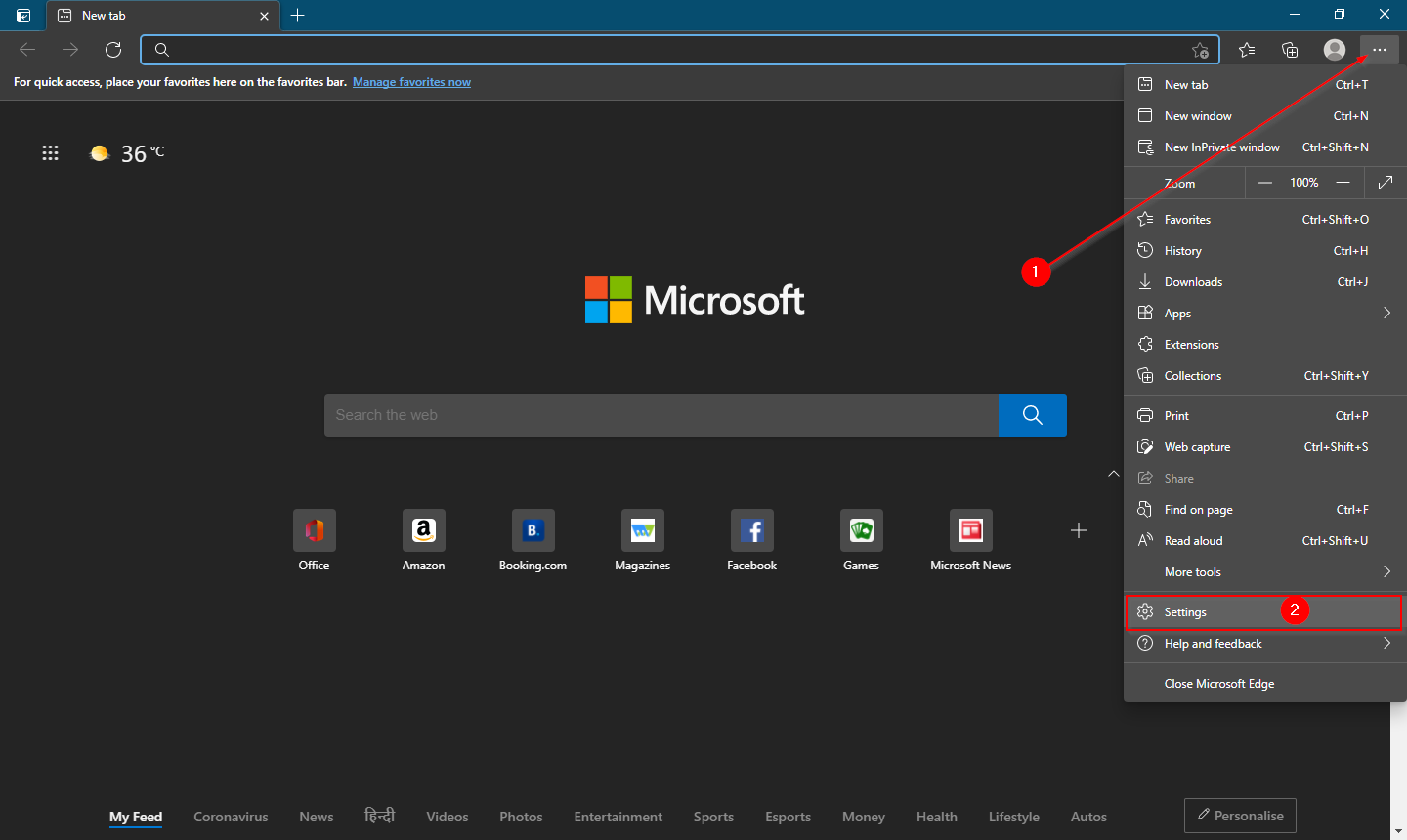This screenshot has width=1407, height=840.
Task: Select the News feed tab
Action: (317, 818)
